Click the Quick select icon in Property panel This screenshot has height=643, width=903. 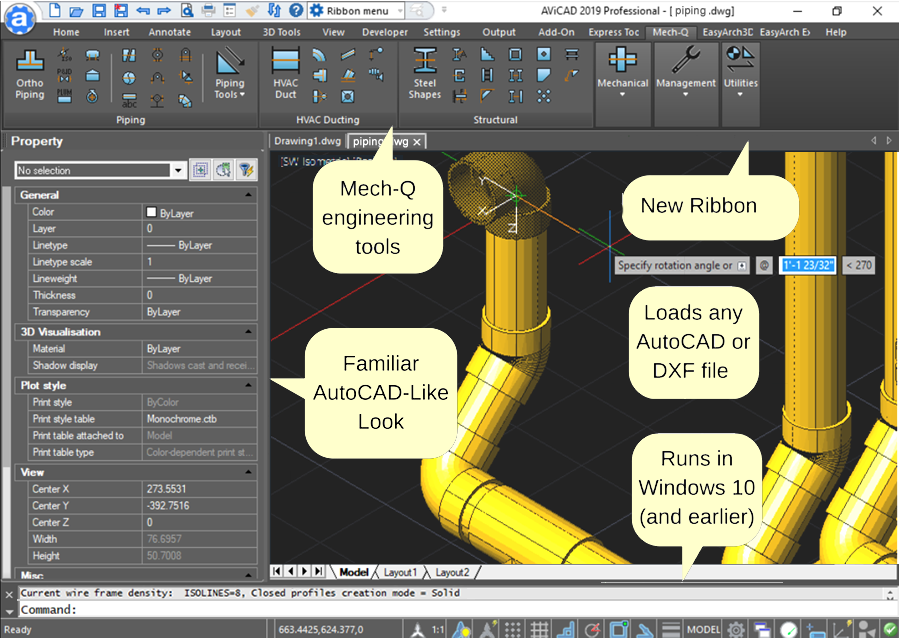coord(200,170)
